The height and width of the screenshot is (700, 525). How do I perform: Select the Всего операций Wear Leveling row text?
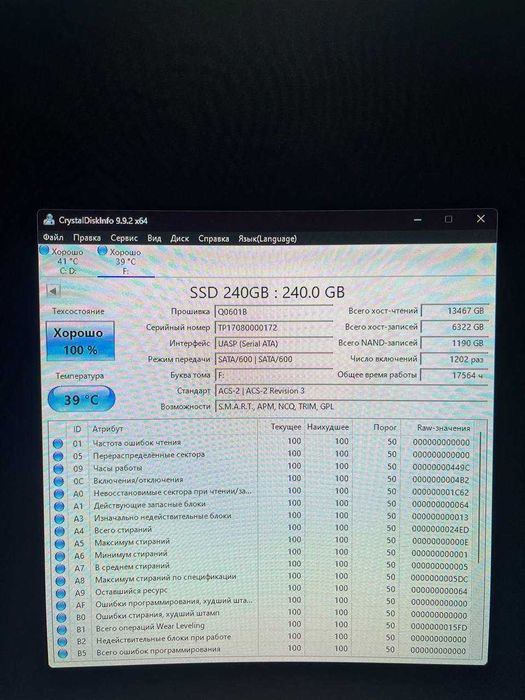150,626
